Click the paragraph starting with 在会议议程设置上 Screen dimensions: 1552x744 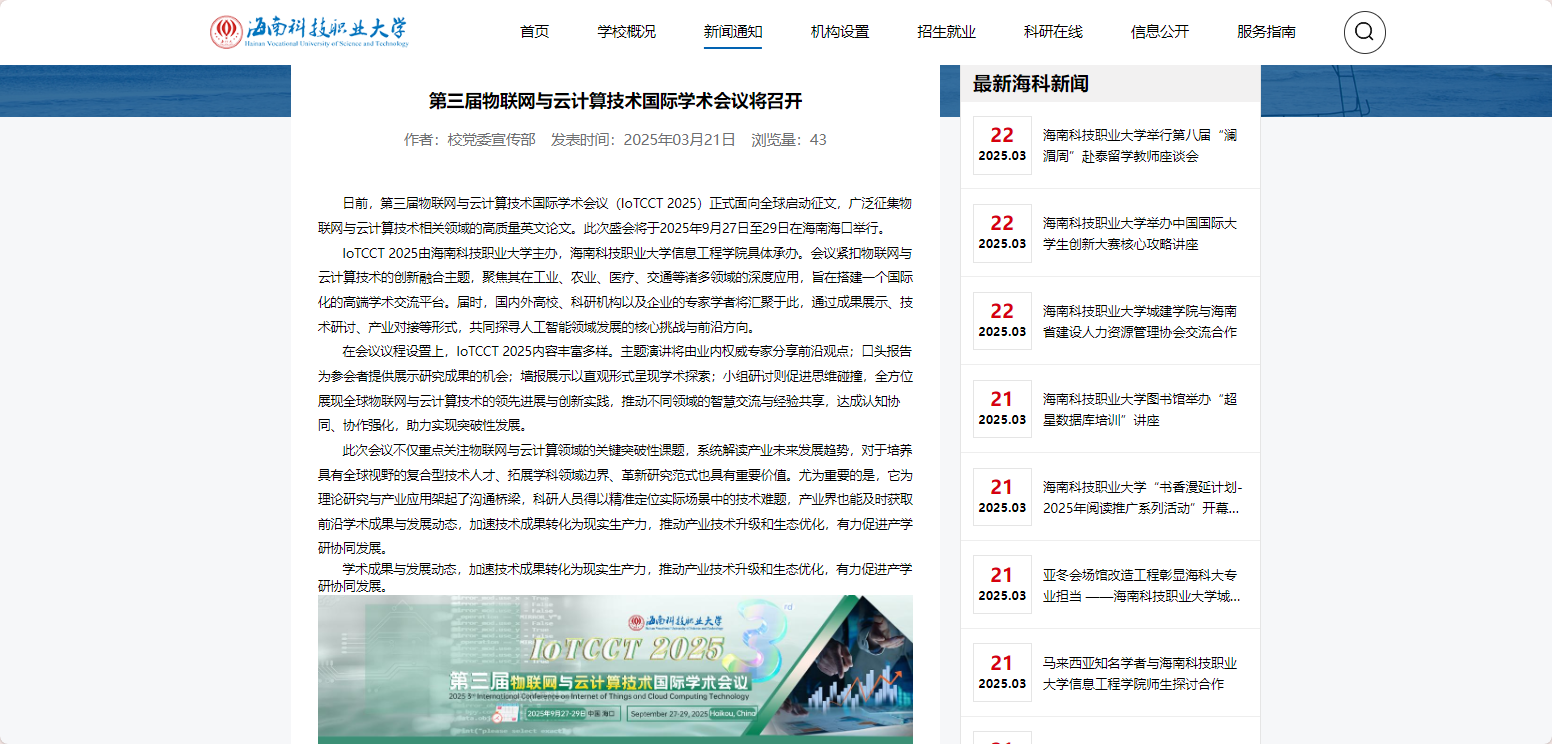pyautogui.click(x=615, y=388)
